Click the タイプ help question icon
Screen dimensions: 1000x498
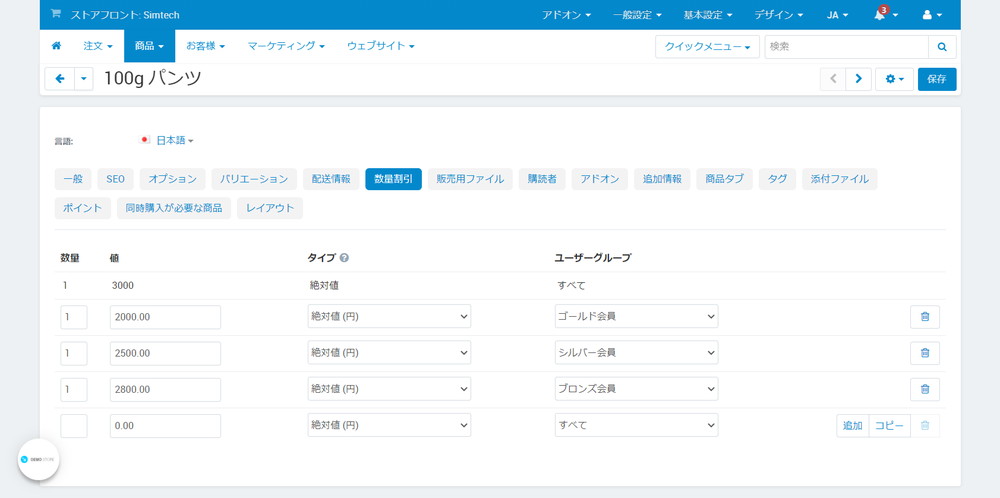coord(344,258)
